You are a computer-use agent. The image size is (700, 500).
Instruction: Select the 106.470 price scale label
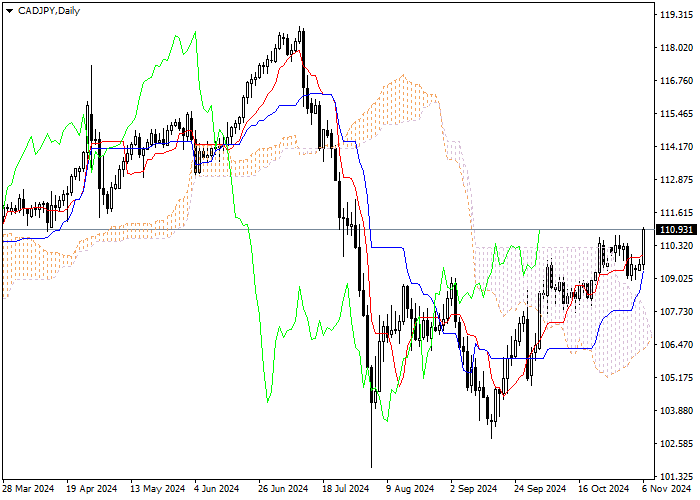pyautogui.click(x=676, y=345)
